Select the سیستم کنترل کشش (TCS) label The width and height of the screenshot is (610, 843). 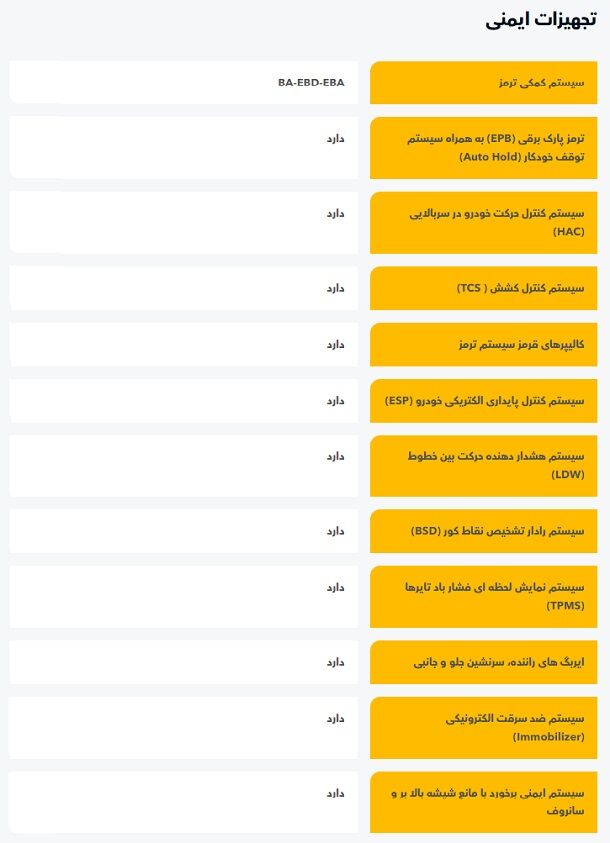pyautogui.click(x=519, y=288)
